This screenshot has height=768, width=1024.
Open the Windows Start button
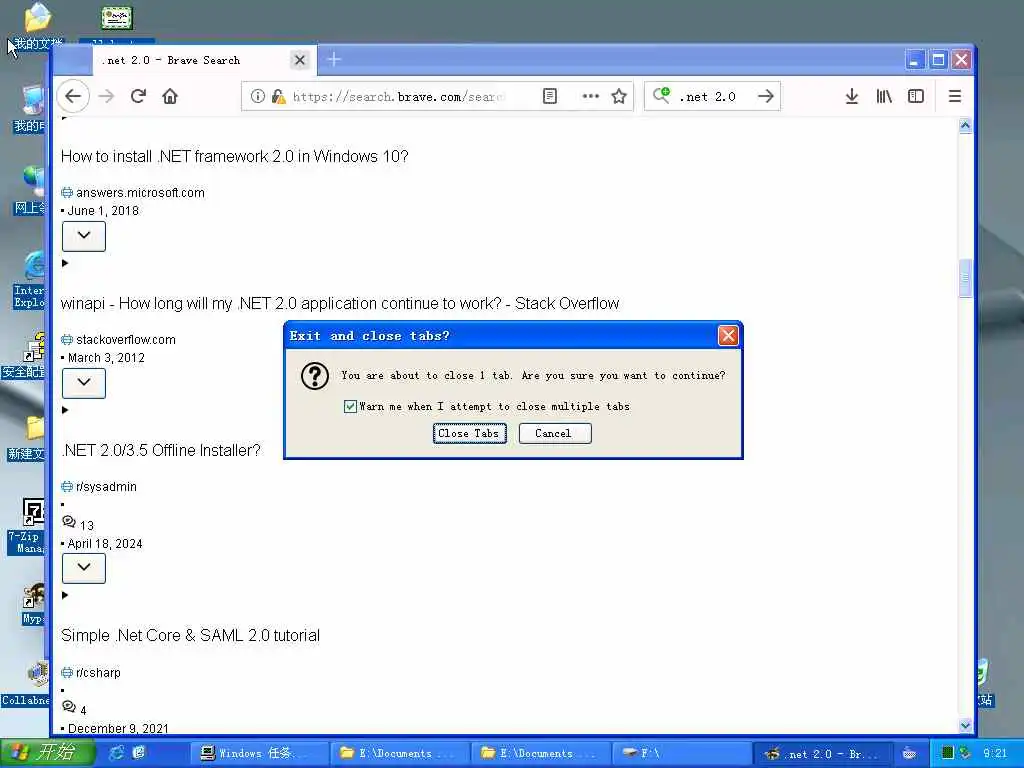(x=47, y=753)
